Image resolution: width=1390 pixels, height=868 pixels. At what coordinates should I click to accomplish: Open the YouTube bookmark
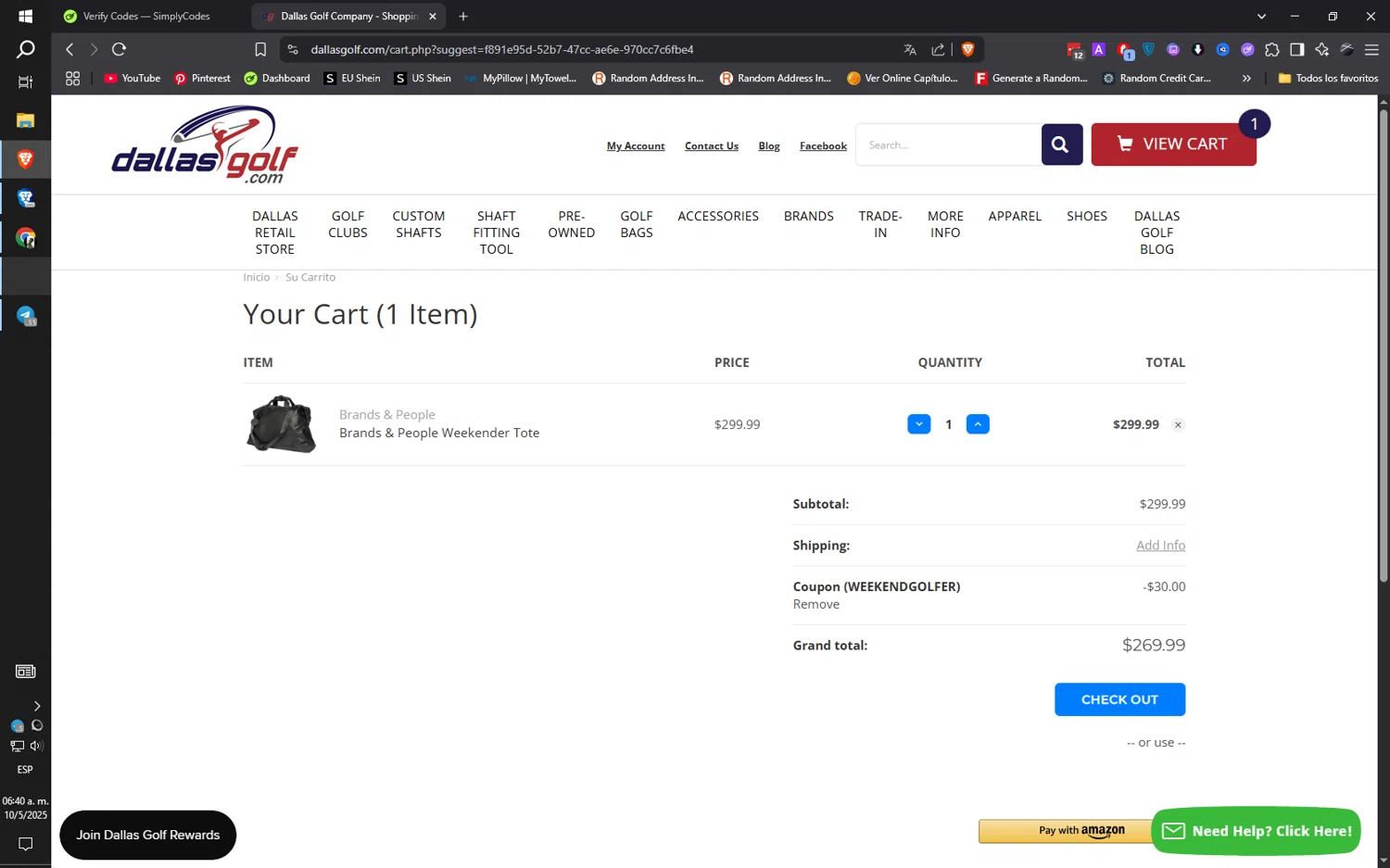tap(133, 78)
